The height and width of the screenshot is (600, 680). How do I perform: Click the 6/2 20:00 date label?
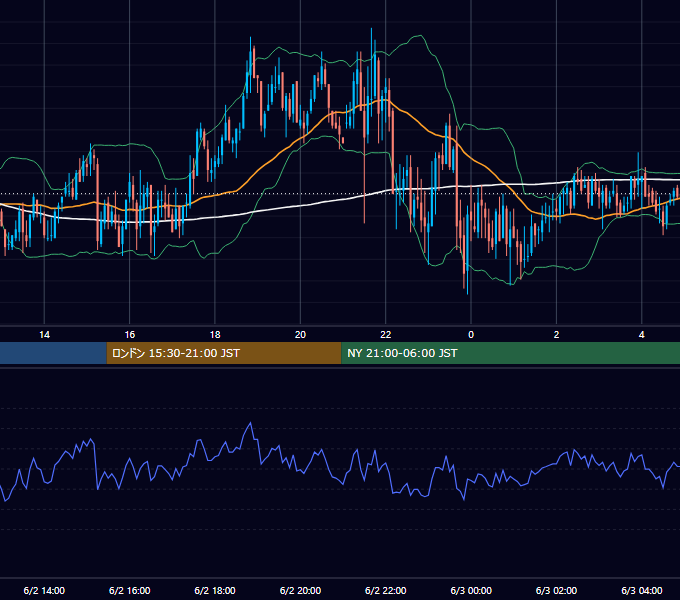click(x=300, y=590)
